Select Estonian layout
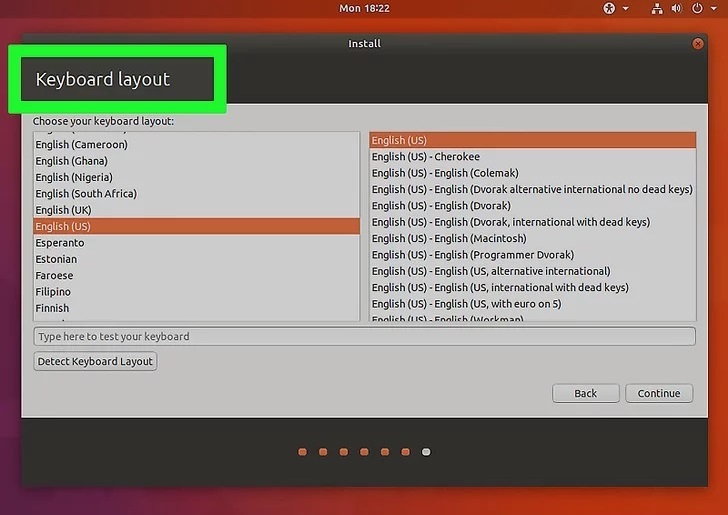This screenshot has height=515, width=728. pos(196,259)
